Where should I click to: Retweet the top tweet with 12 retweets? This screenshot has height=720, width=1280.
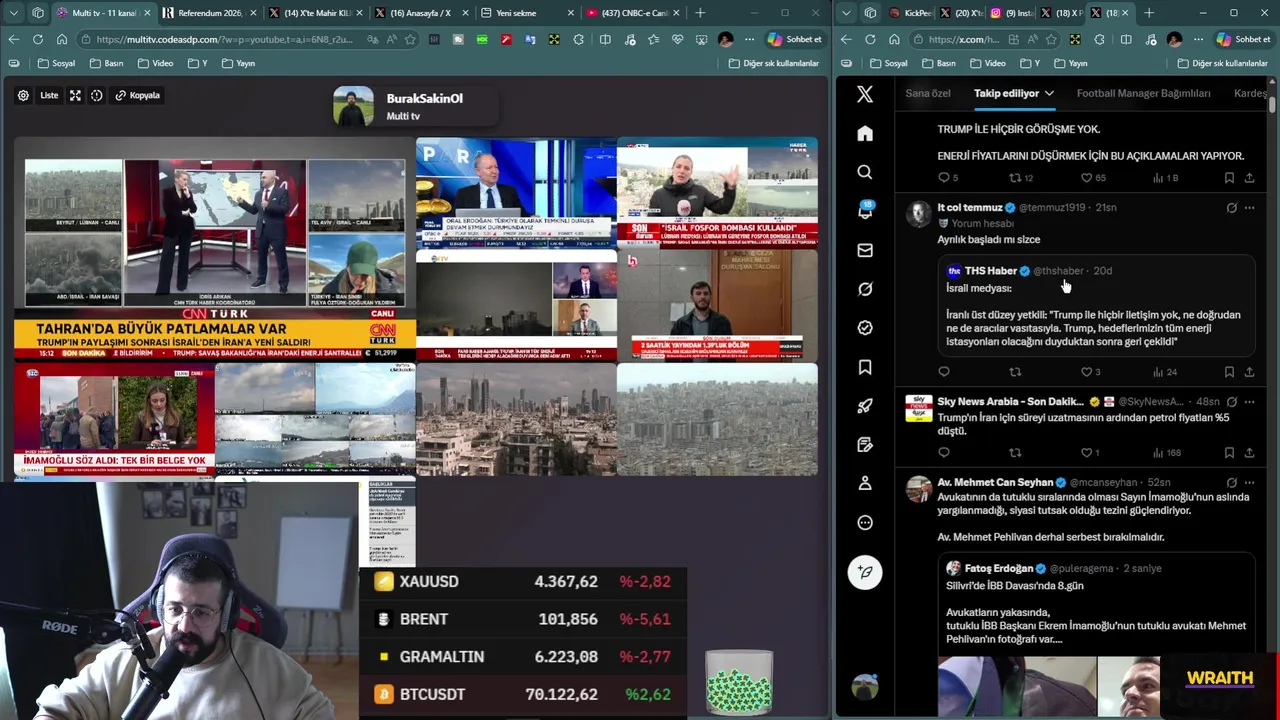click(1015, 178)
